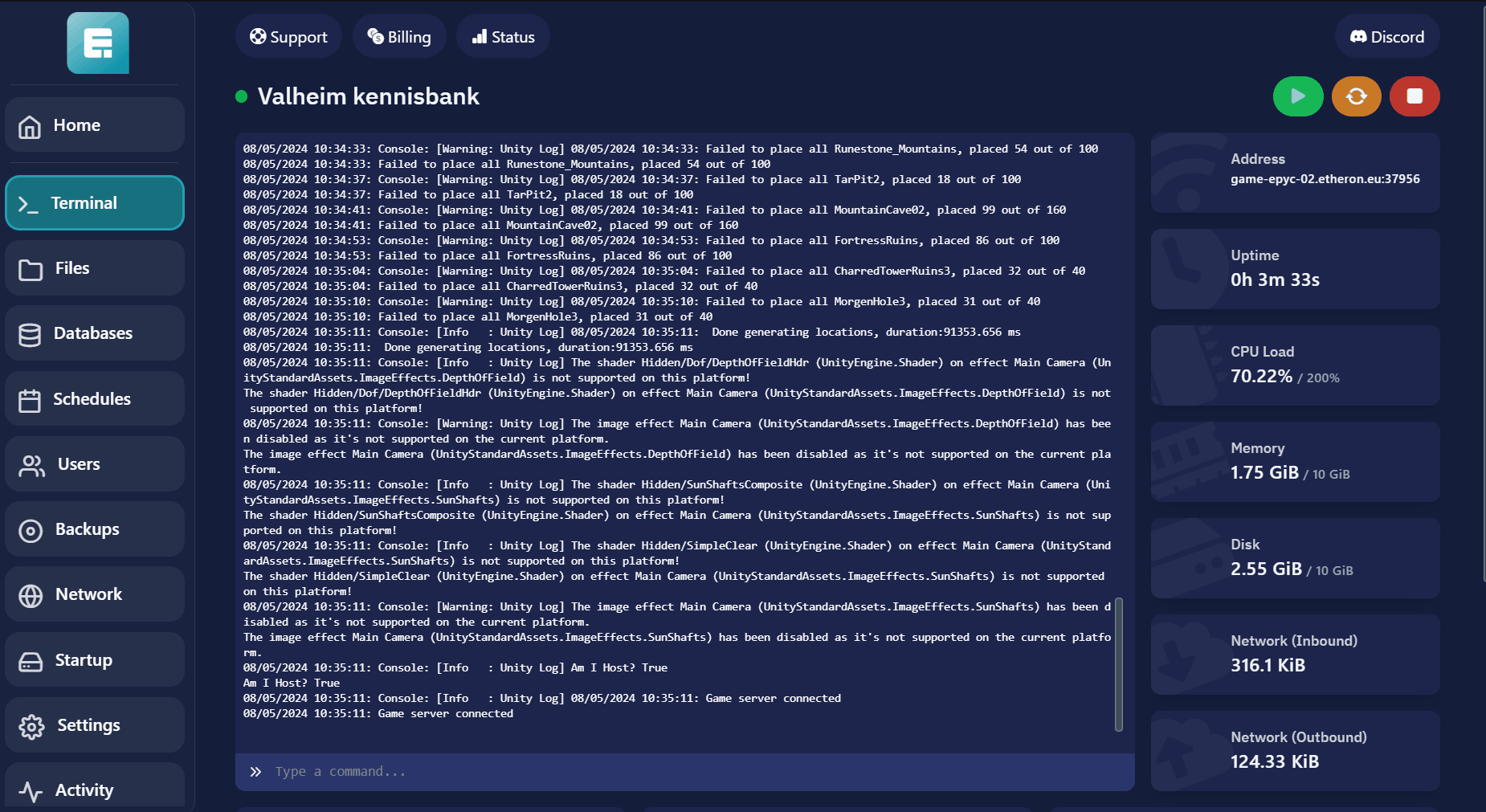This screenshot has height=812, width=1486.
Task: Open the Backups section
Action: click(x=95, y=529)
